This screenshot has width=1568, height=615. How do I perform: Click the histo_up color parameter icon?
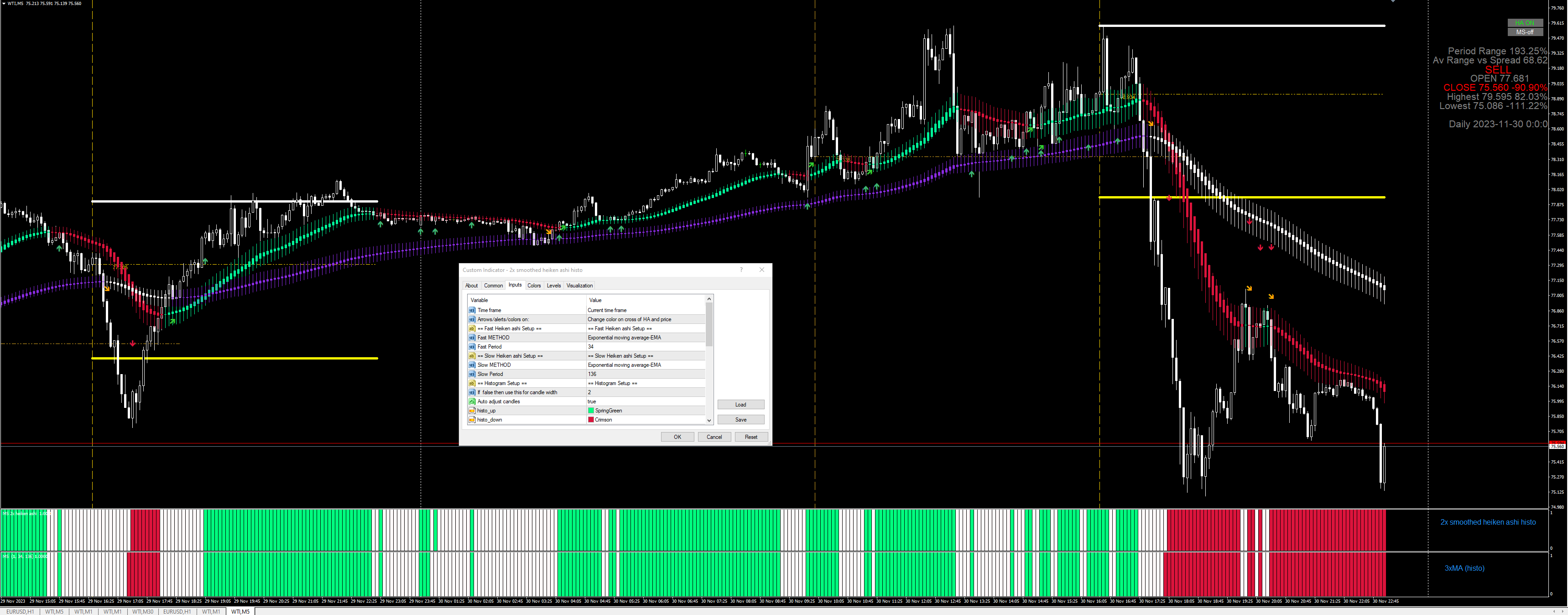(x=472, y=411)
